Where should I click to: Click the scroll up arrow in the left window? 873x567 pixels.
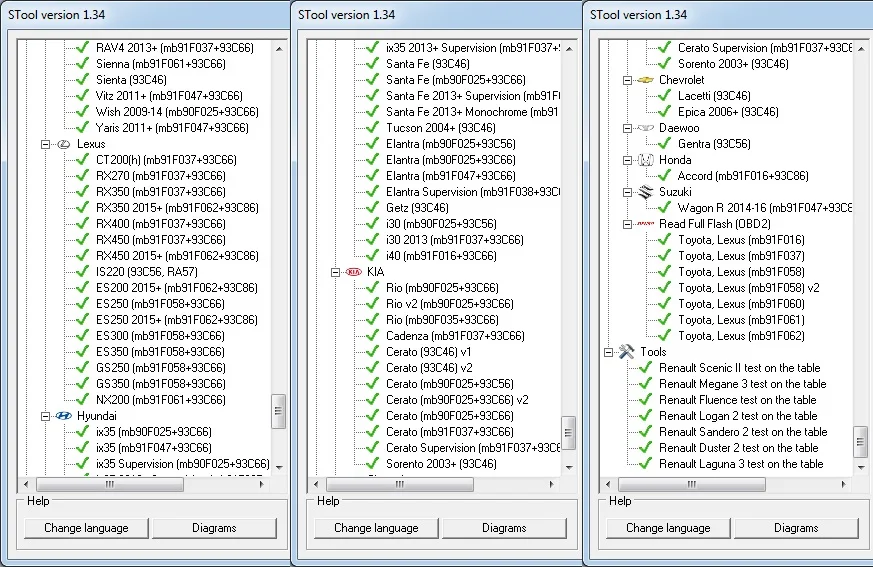coord(279,49)
